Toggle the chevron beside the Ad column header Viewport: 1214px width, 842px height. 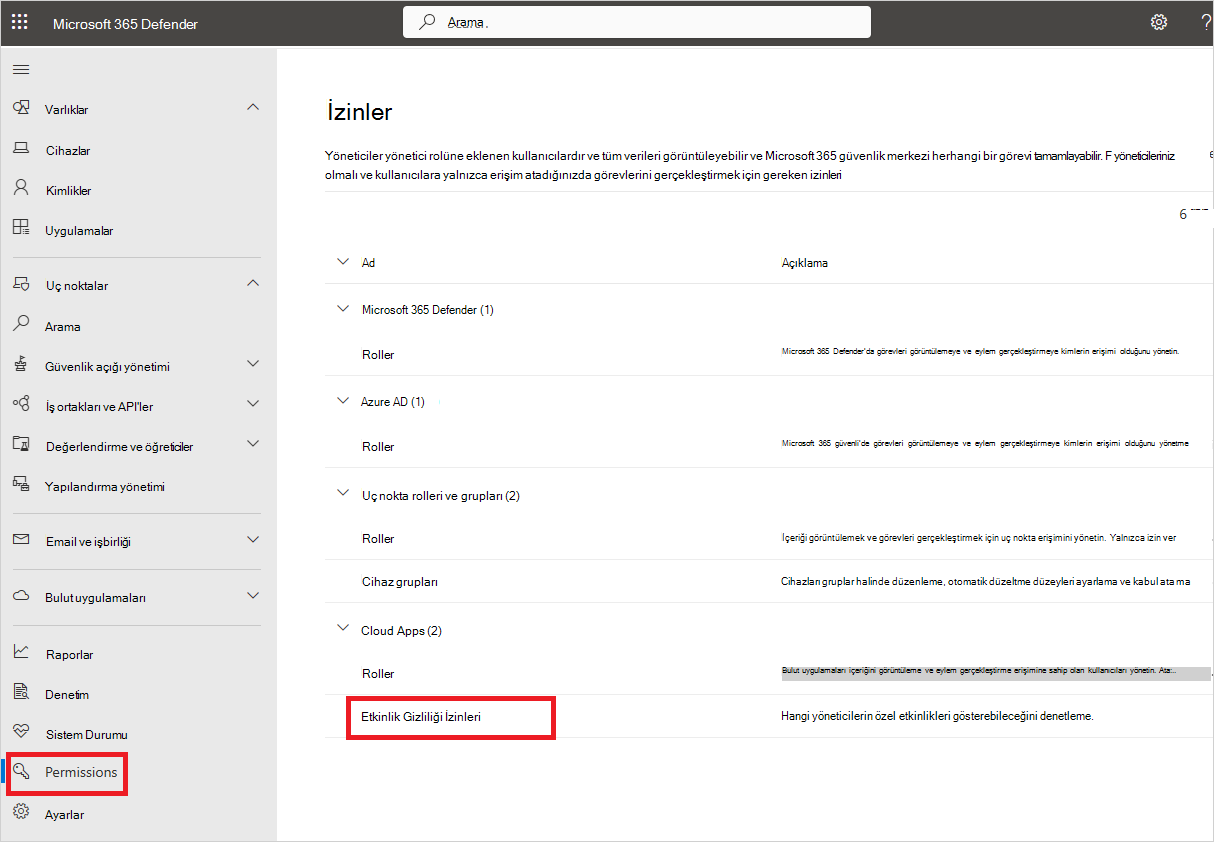point(344,262)
